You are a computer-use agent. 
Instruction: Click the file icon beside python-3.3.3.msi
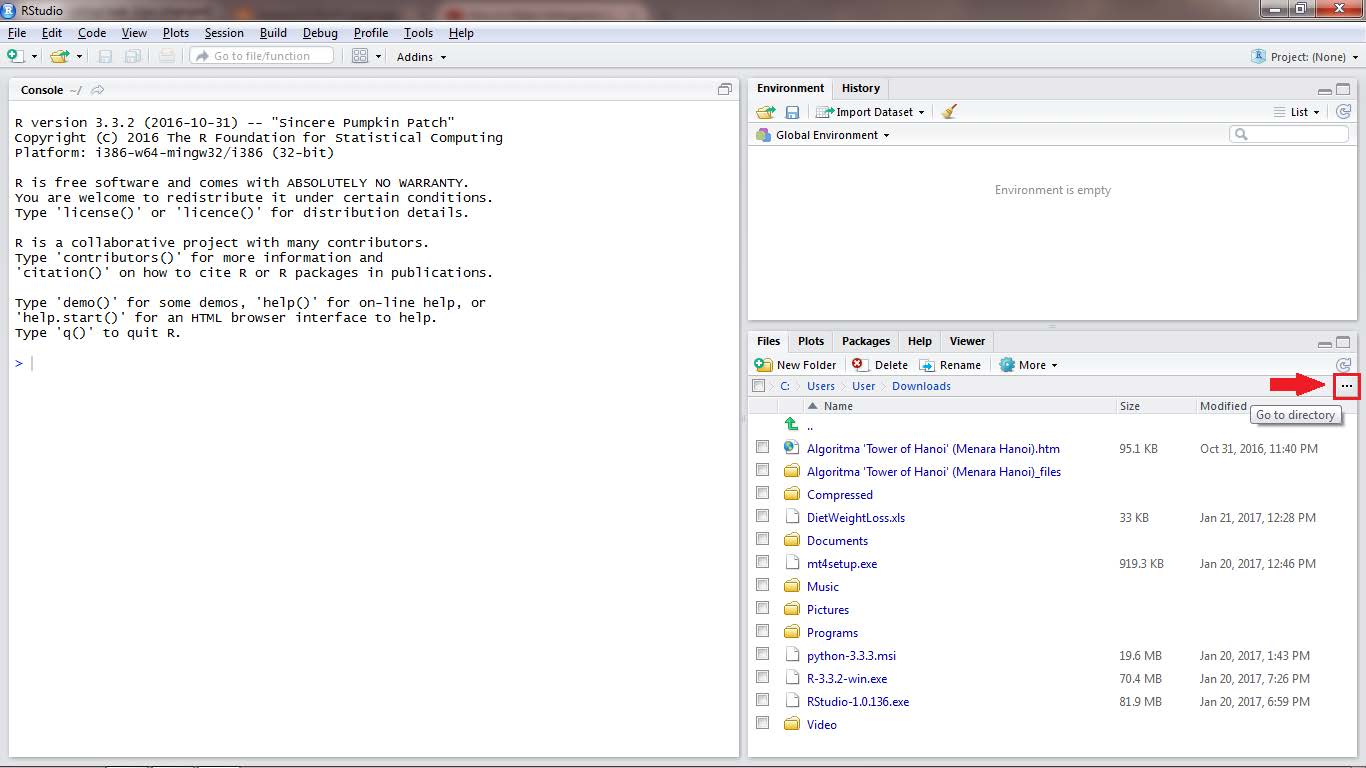[792, 655]
